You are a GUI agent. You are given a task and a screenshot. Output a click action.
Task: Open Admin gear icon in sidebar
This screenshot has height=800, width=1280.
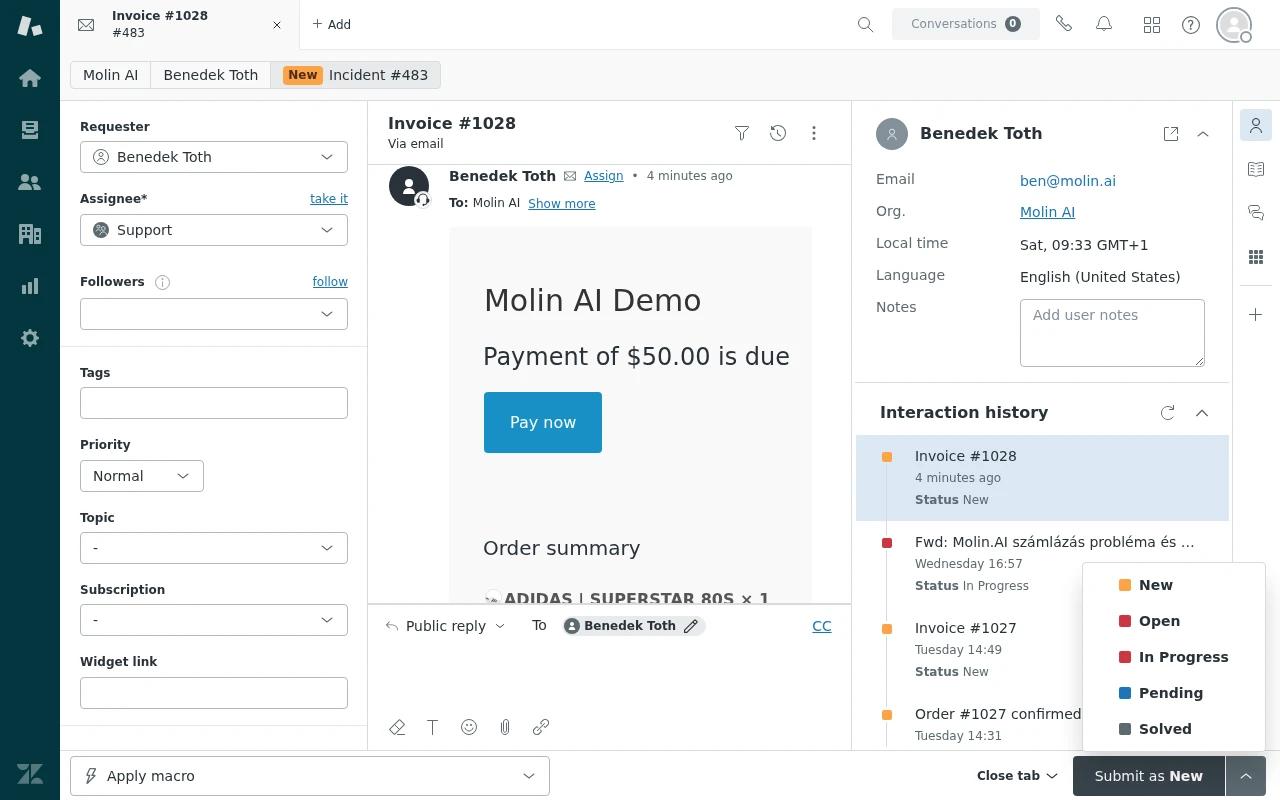[x=30, y=338]
